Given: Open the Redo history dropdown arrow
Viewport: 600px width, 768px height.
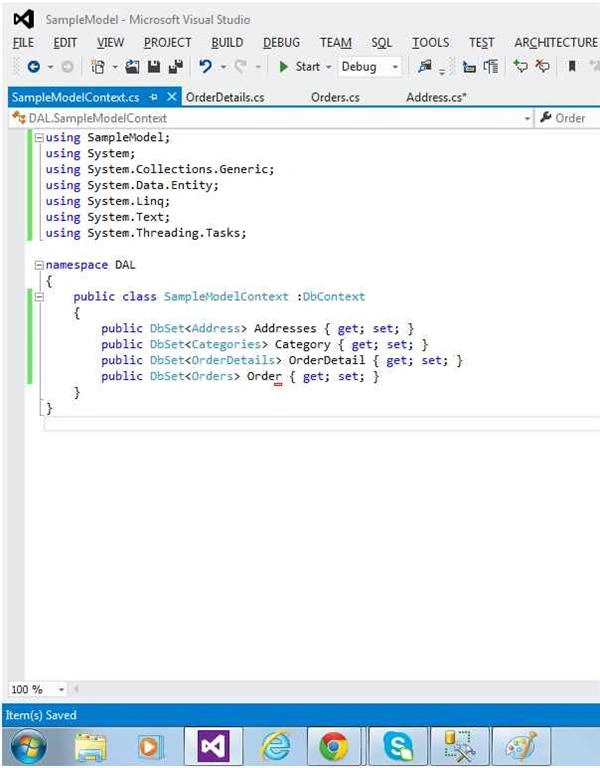Looking at the screenshot, I should click(x=258, y=67).
